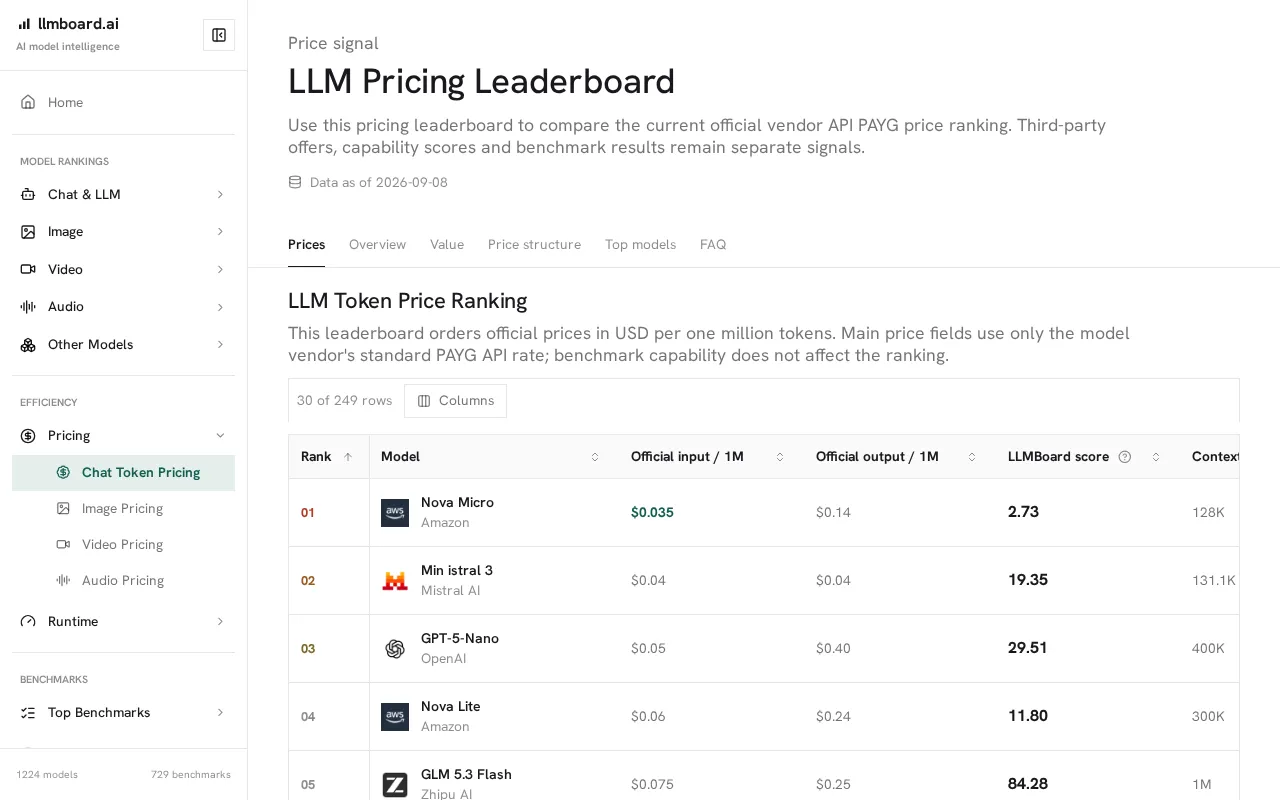Open the Nova Micro model link
The width and height of the screenshot is (1280, 800).
(457, 502)
